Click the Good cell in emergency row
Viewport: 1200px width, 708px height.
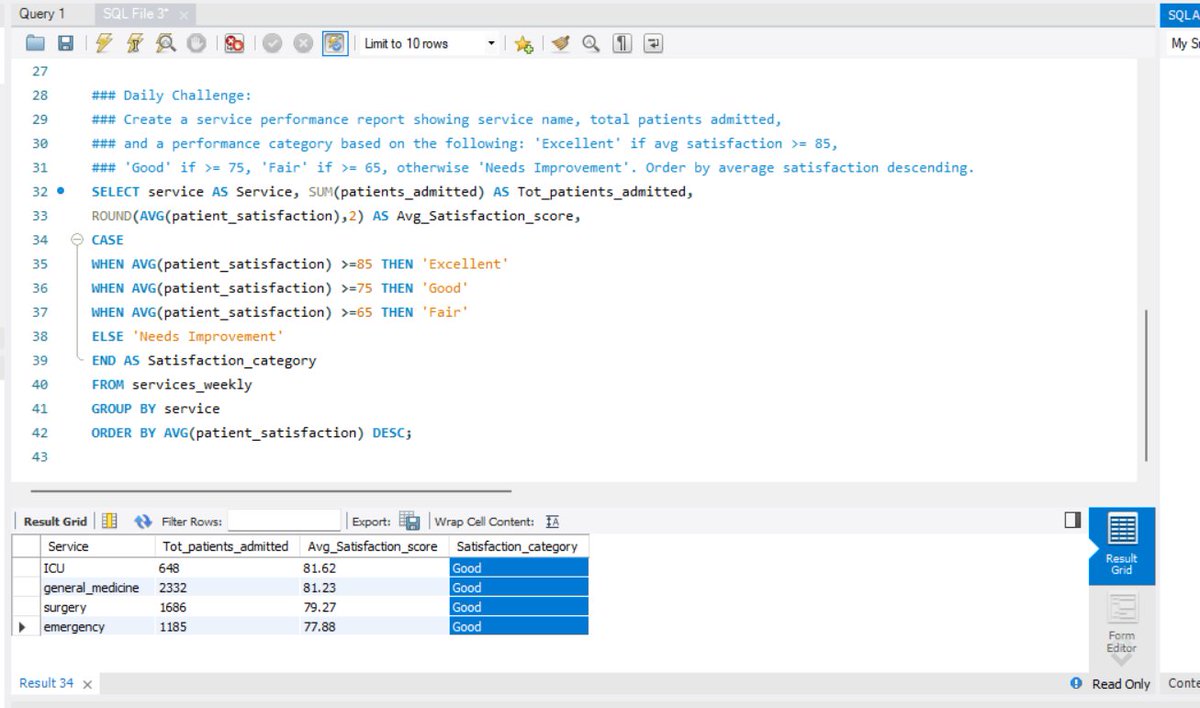coord(519,627)
